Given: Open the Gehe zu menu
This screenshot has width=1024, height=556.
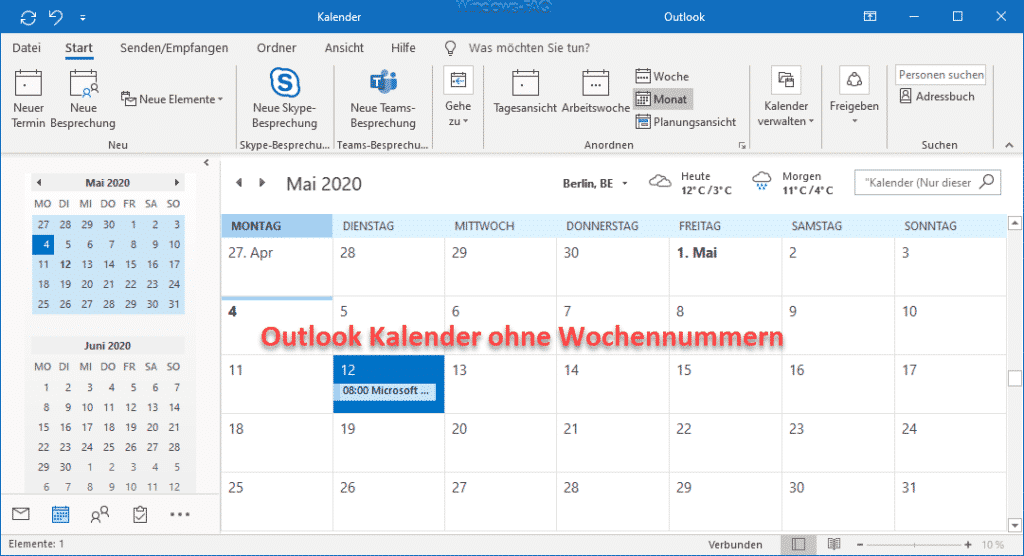Looking at the screenshot, I should tap(458, 97).
